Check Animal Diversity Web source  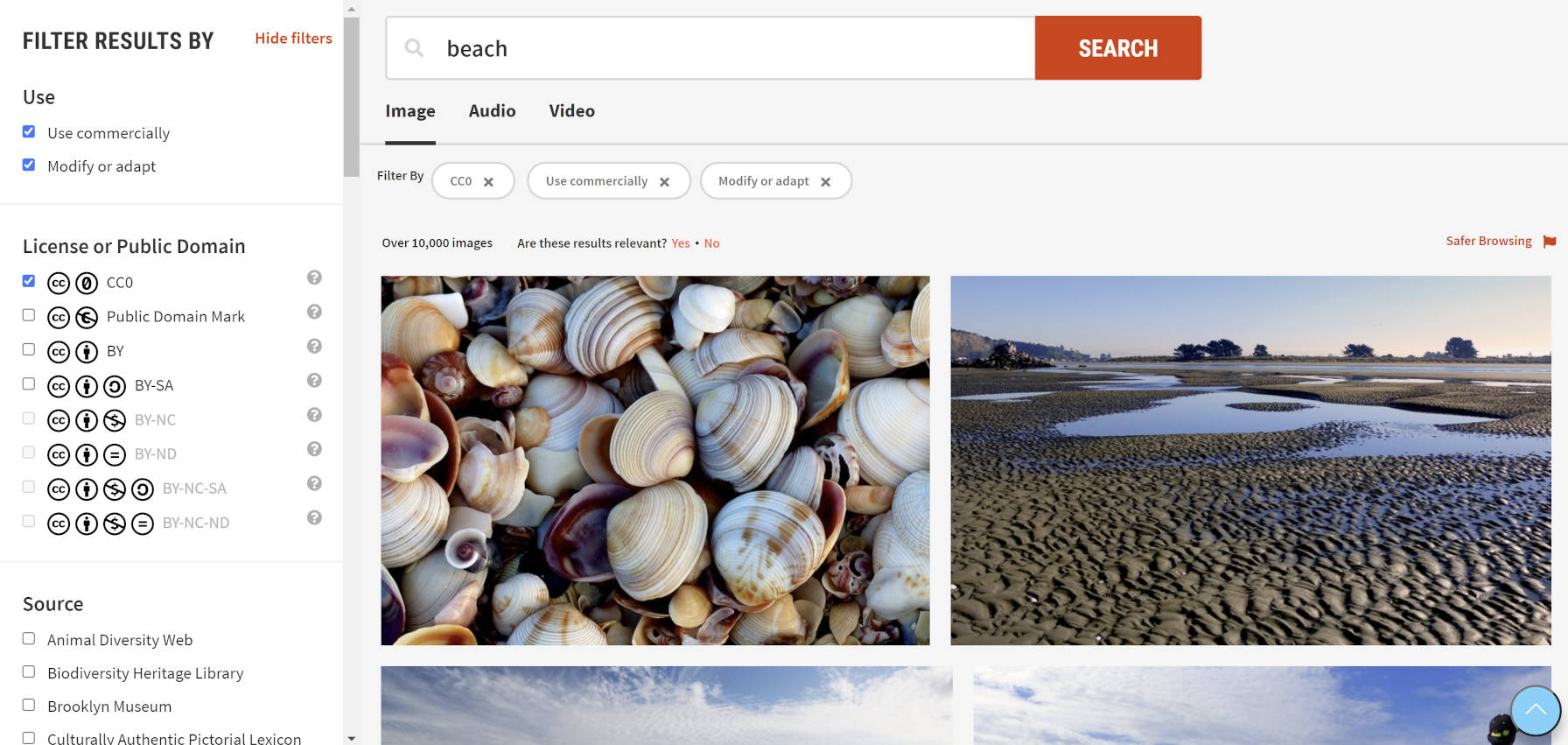tap(29, 638)
